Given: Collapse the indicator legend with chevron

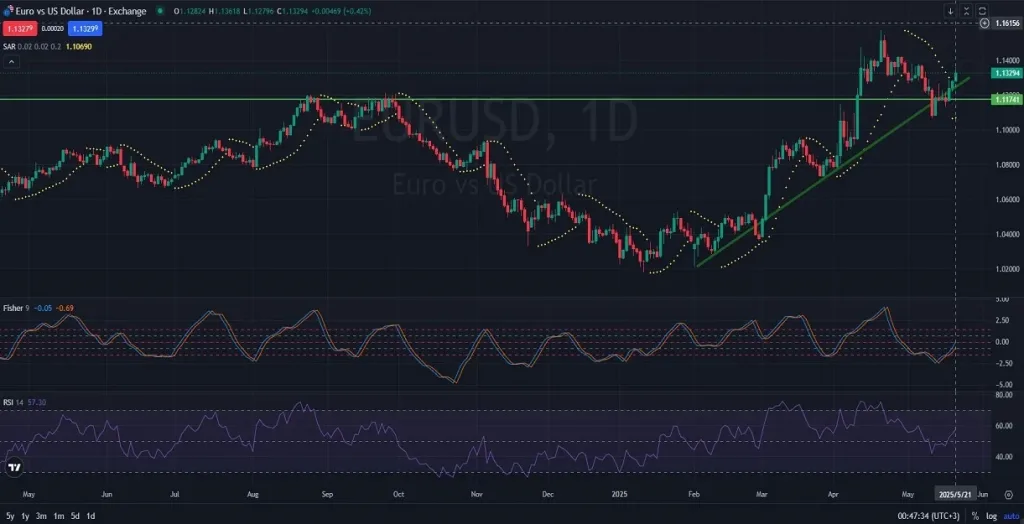Looking at the screenshot, I should (11, 62).
